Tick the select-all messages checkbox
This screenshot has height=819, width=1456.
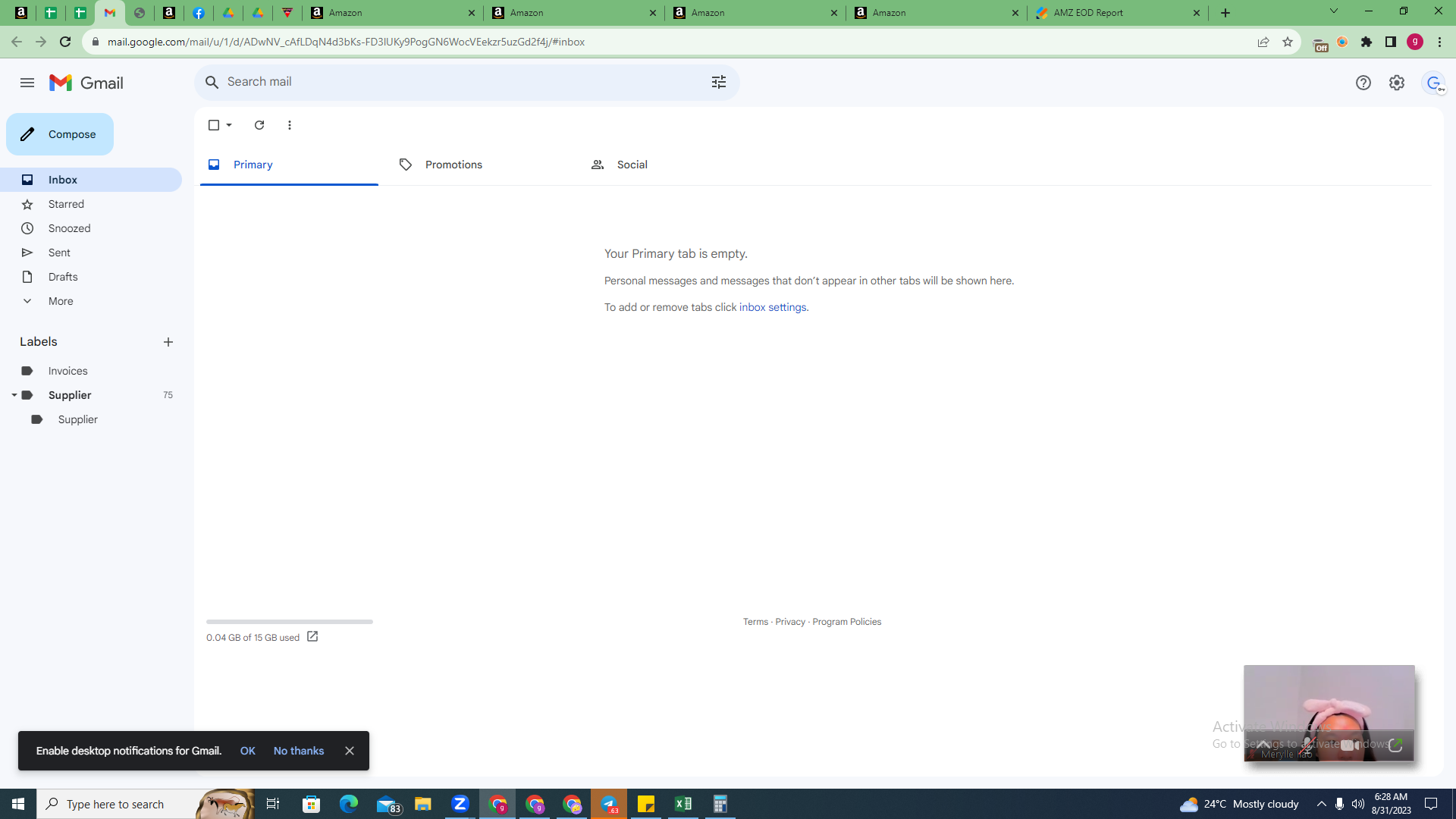pos(214,125)
